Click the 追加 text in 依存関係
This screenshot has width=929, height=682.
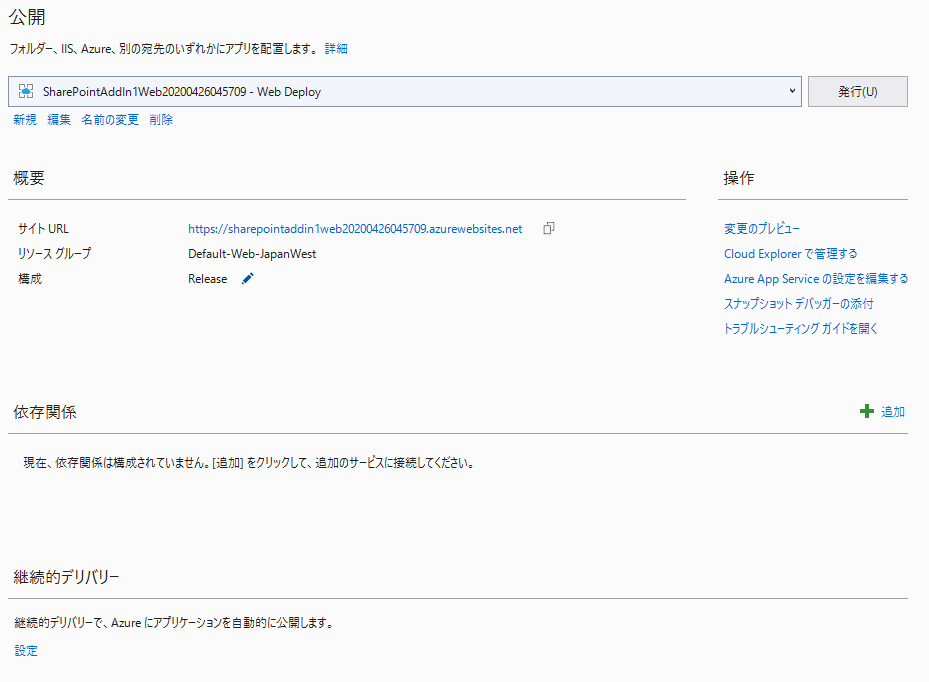(x=892, y=412)
